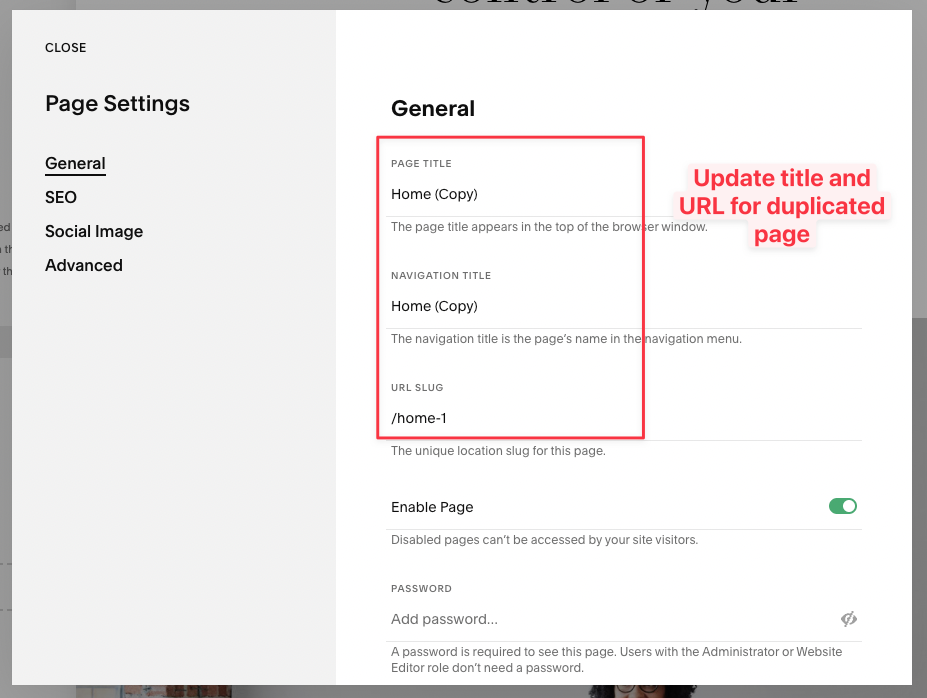Click the green Enable Page switch

(x=842, y=506)
